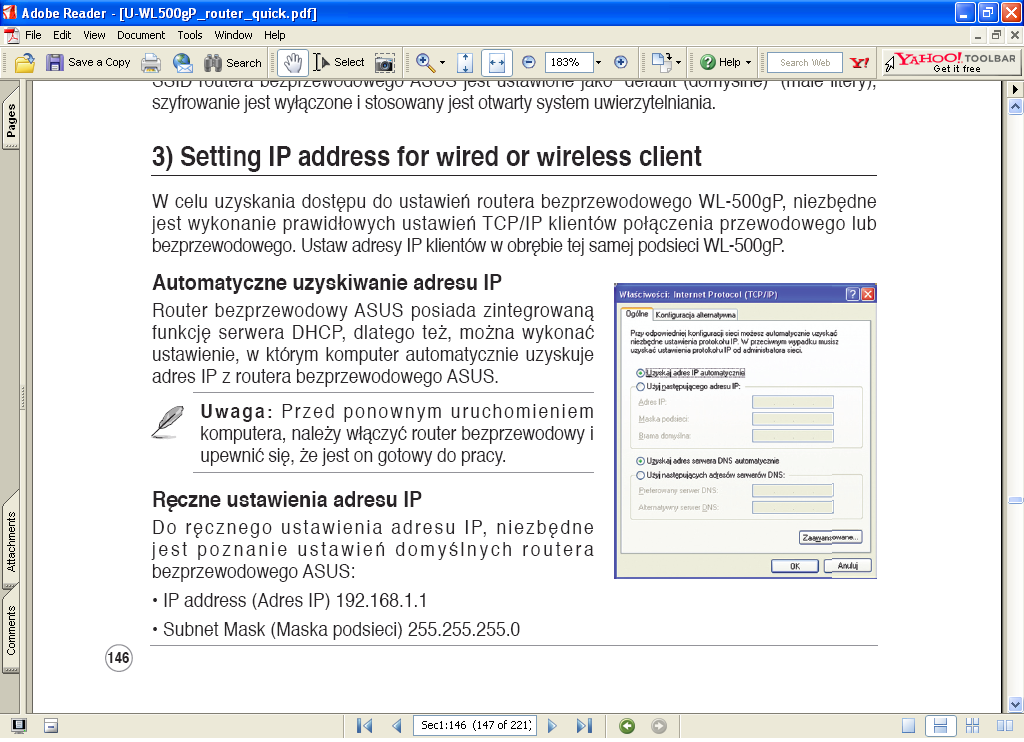
Task: Expand the rotate view dropdown arrow
Action: (x=679, y=63)
